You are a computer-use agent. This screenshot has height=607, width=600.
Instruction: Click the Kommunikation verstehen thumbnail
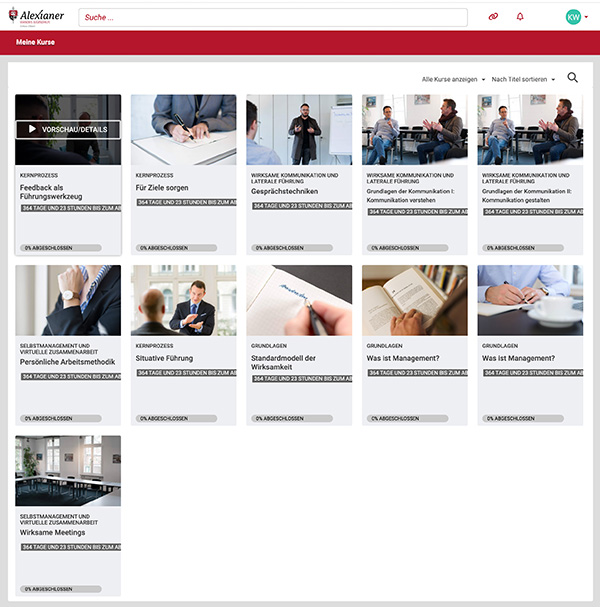coord(415,130)
